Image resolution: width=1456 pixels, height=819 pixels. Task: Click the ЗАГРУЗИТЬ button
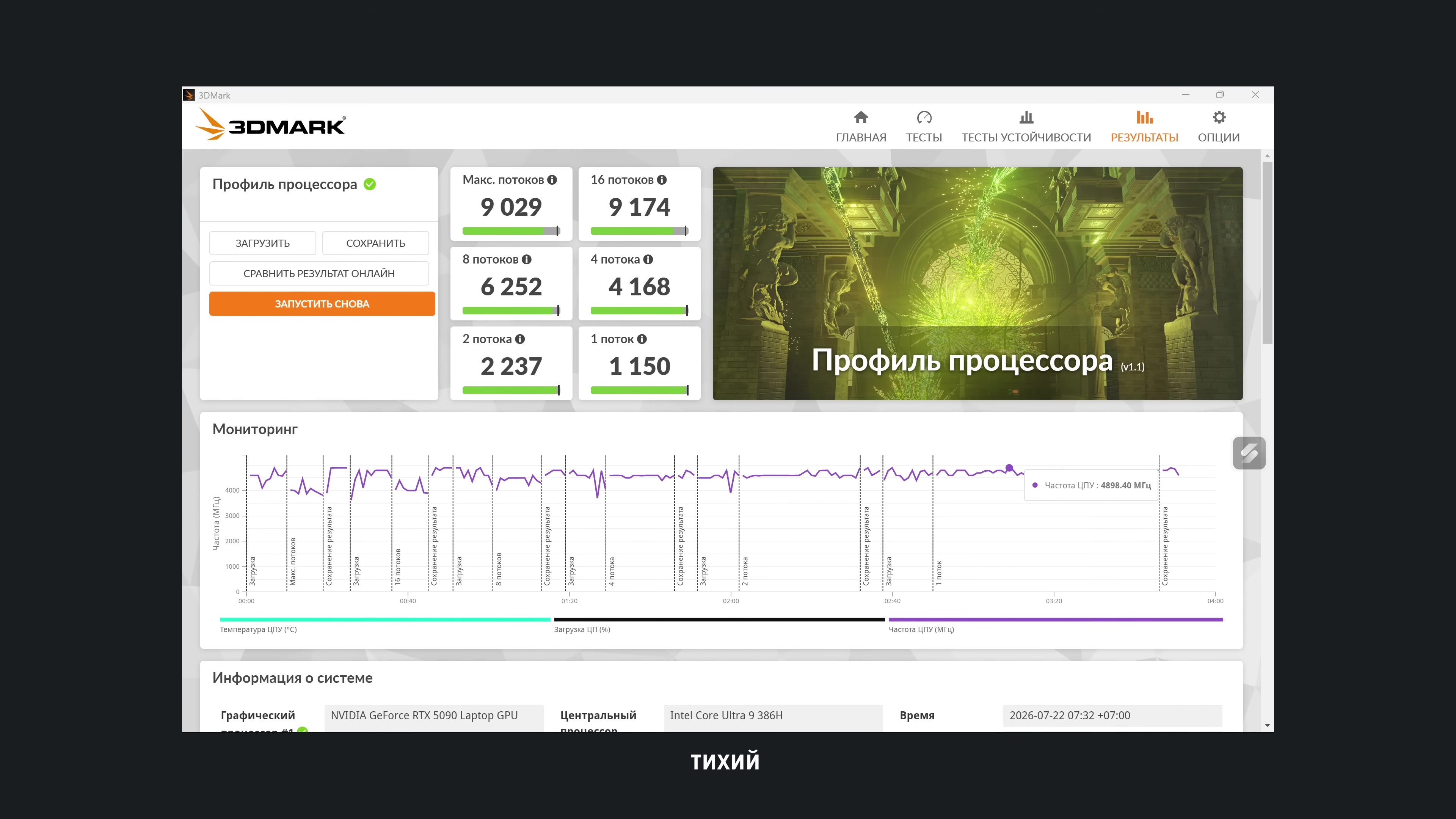(263, 243)
